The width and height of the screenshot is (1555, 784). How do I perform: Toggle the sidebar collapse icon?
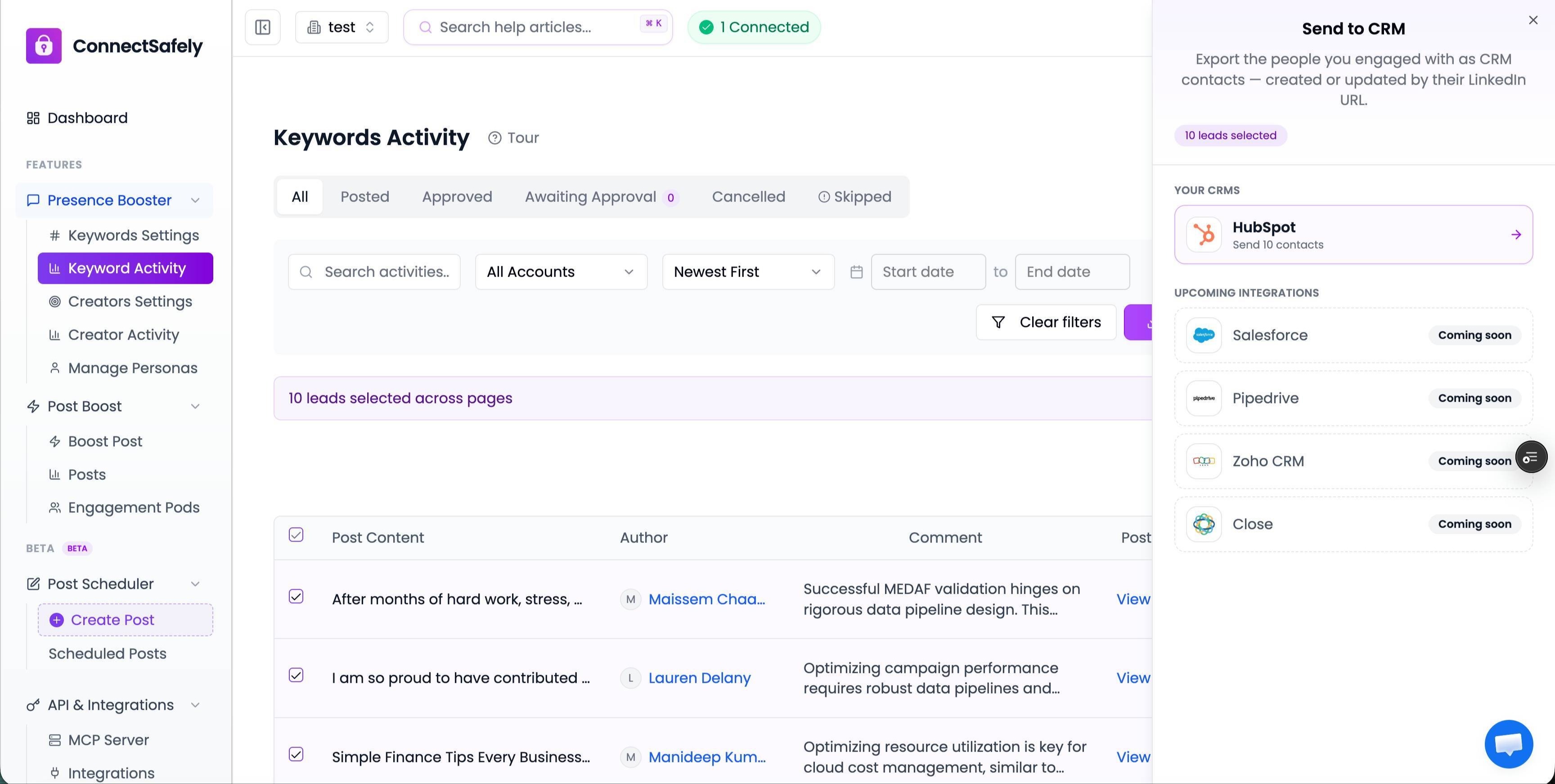(263, 27)
